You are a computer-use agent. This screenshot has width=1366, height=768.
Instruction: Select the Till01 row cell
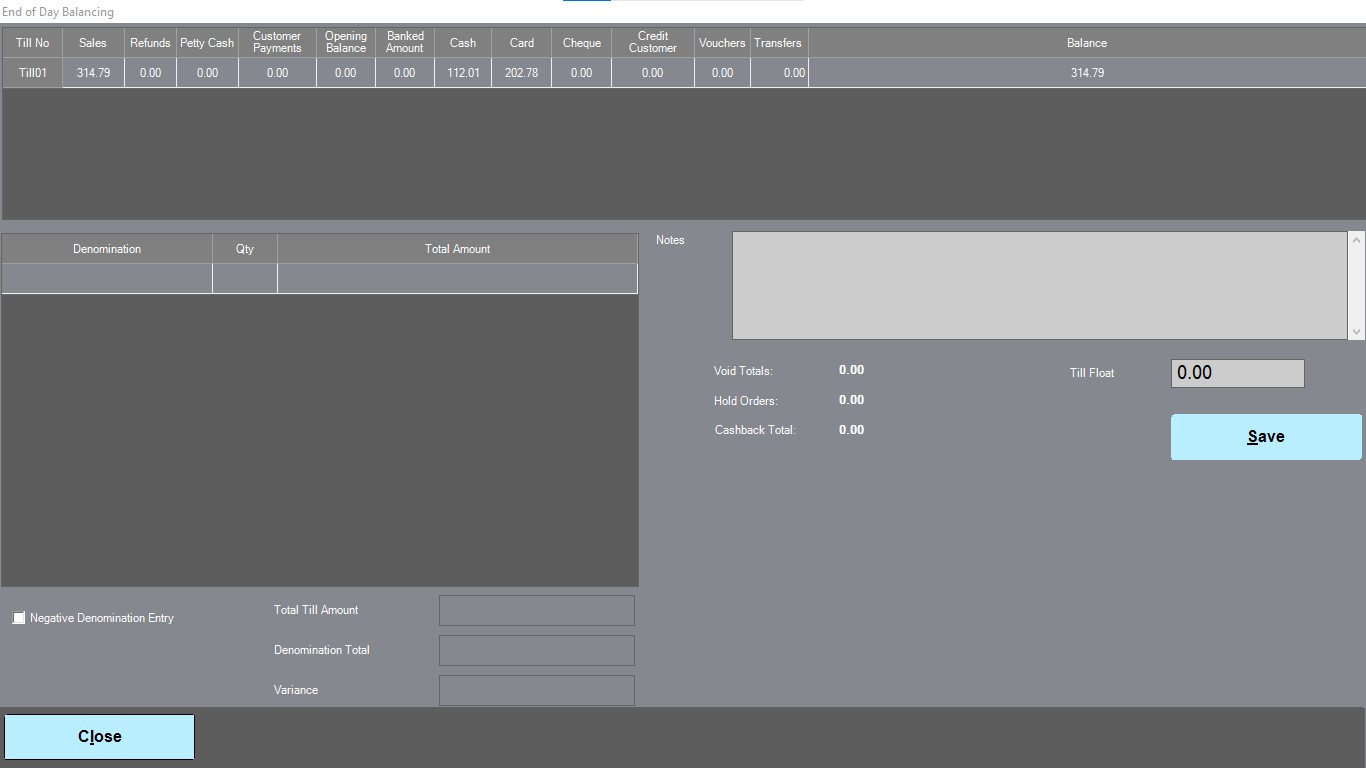[33, 73]
